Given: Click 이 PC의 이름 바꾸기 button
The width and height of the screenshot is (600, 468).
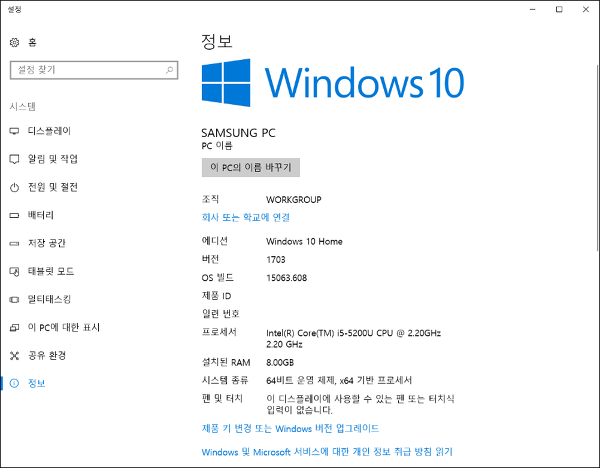Looking at the screenshot, I should point(251,168).
